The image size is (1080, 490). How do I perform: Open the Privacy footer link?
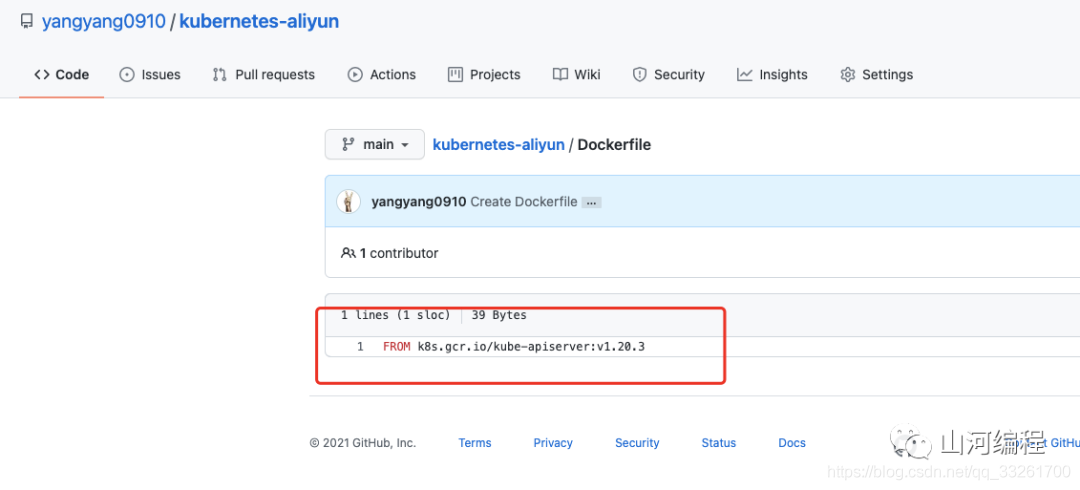(x=553, y=443)
